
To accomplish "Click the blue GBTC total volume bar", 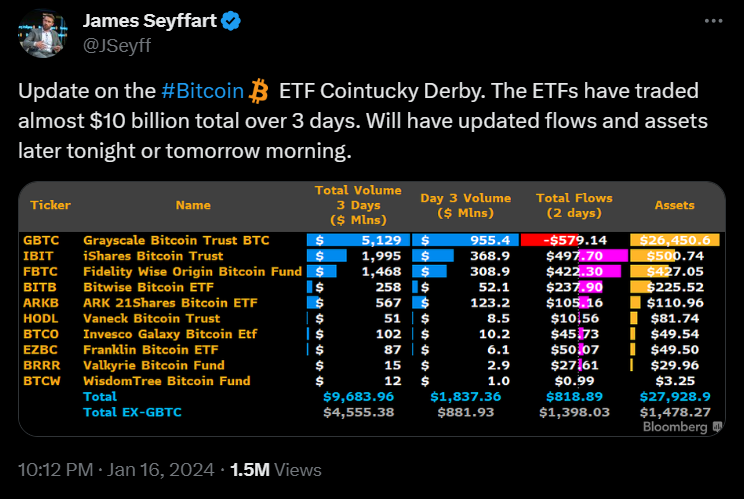I will click(x=357, y=241).
